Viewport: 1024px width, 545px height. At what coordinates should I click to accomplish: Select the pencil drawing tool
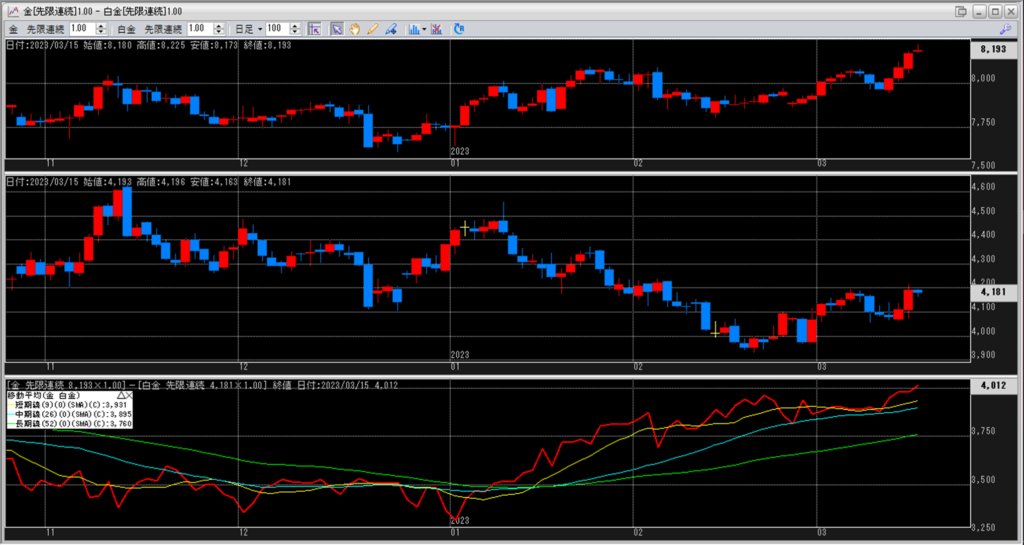coord(371,29)
